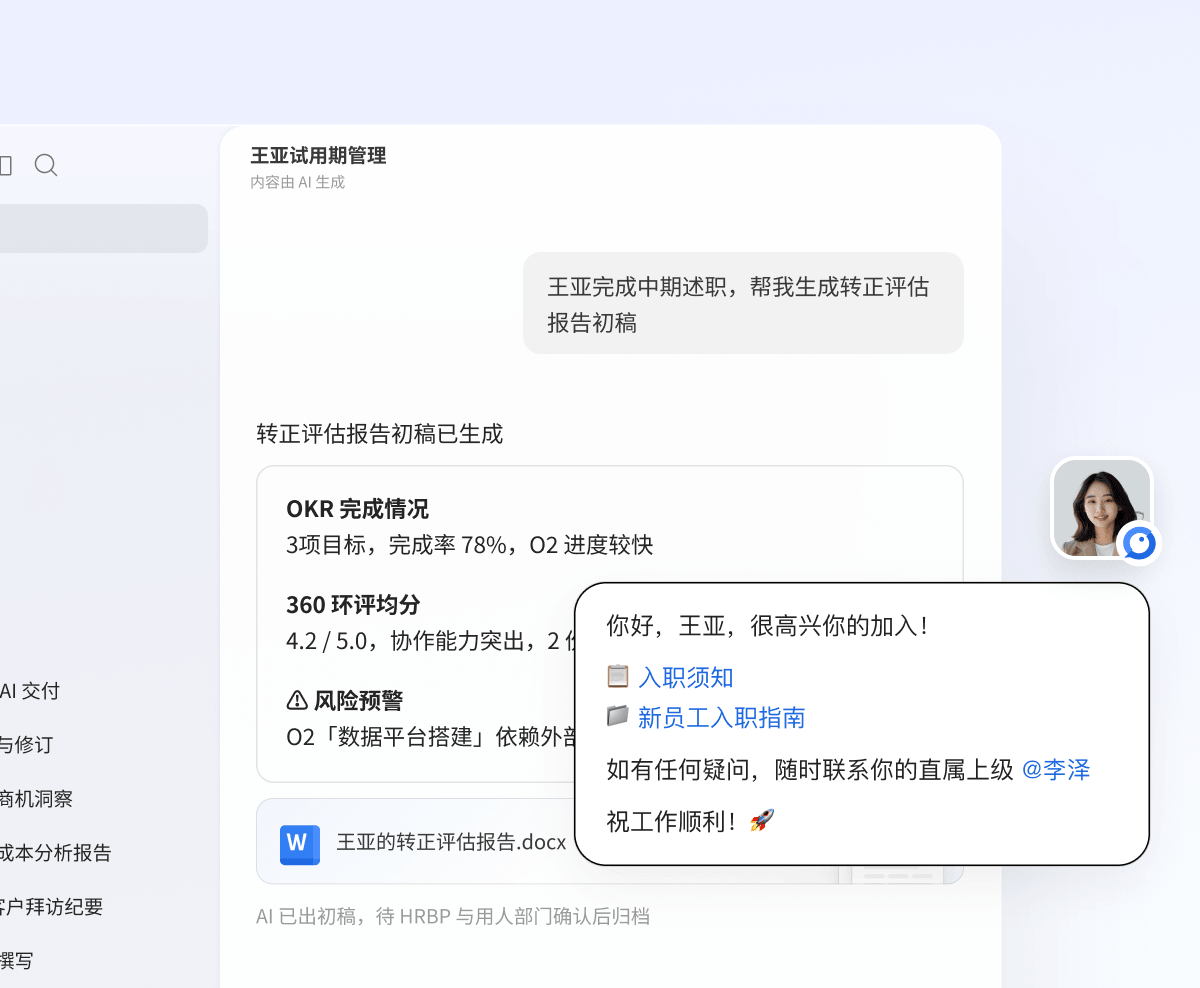Open the sidebar item ending with 户拜访纪要
The width and height of the screenshot is (1200, 988).
coord(51,907)
